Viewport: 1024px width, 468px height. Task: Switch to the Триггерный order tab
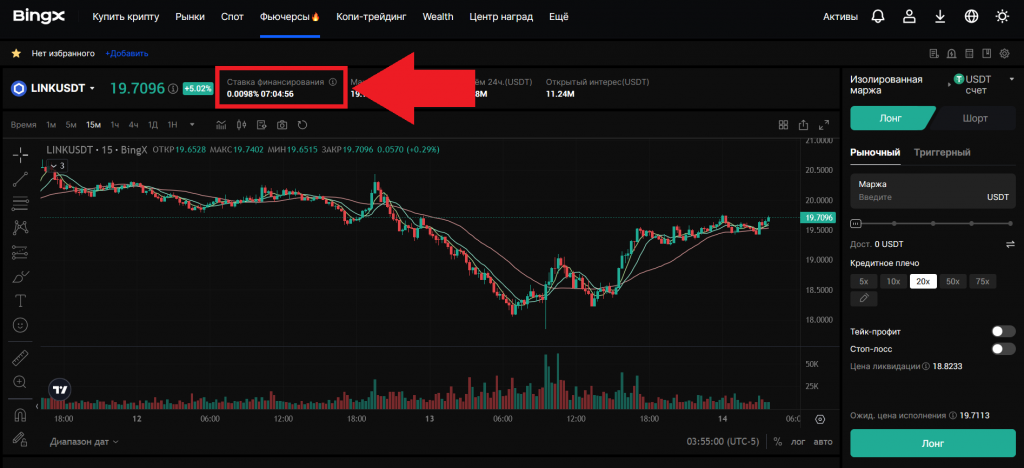[944, 152]
